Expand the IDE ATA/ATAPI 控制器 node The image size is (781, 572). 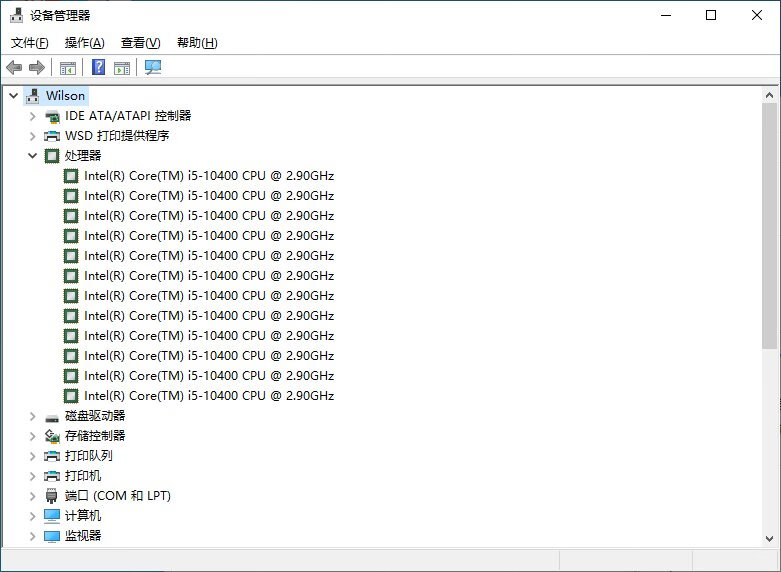click(x=32, y=116)
